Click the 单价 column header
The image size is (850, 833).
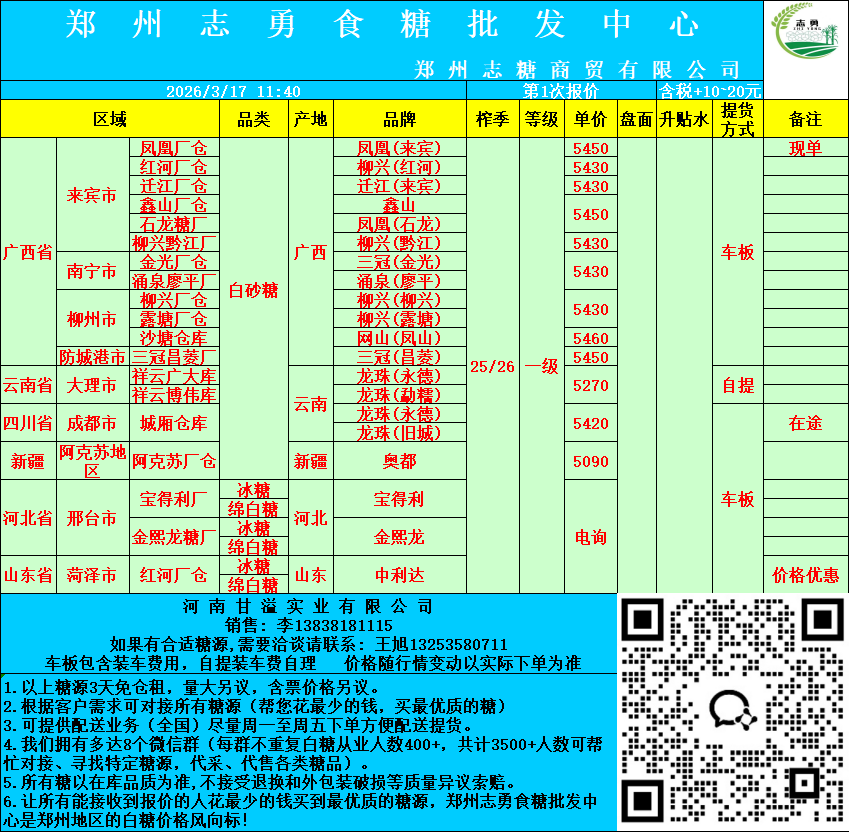click(x=591, y=119)
